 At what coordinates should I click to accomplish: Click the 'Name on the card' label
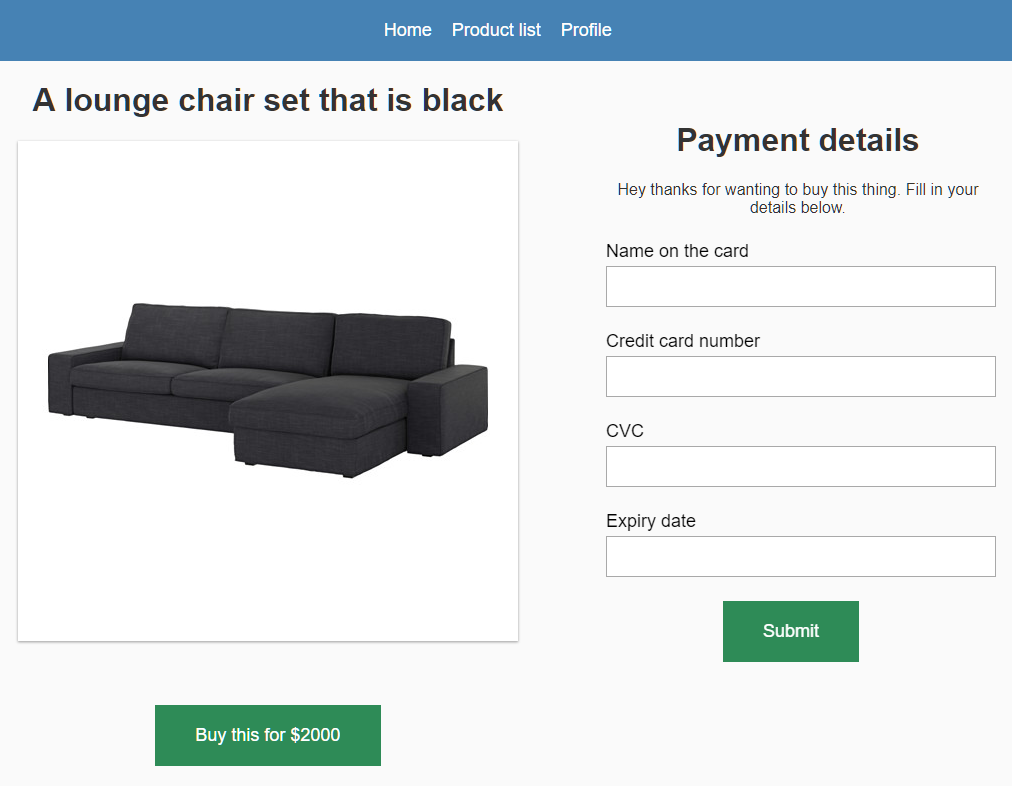tap(677, 251)
